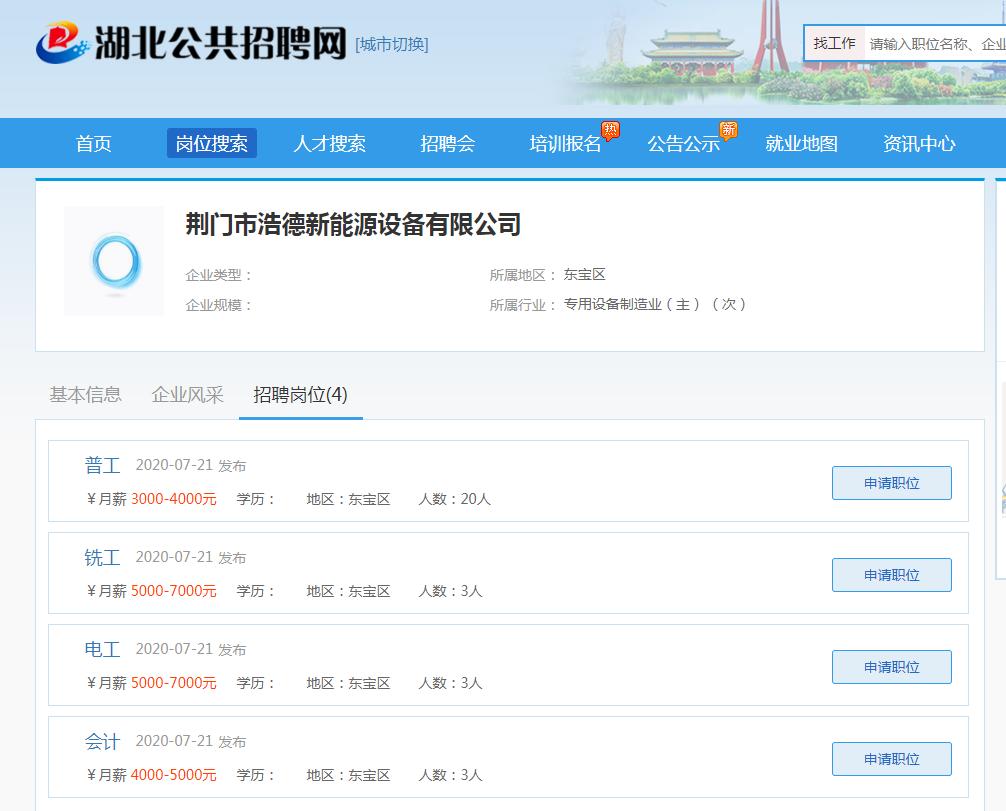
Task: Open the 电工 job posting link
Action: (103, 649)
